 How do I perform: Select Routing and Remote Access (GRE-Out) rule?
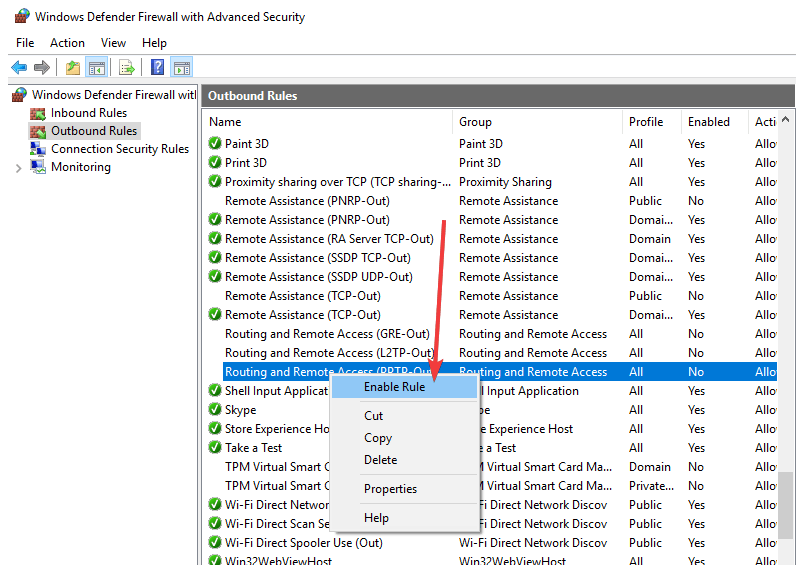pyautogui.click(x=491, y=333)
